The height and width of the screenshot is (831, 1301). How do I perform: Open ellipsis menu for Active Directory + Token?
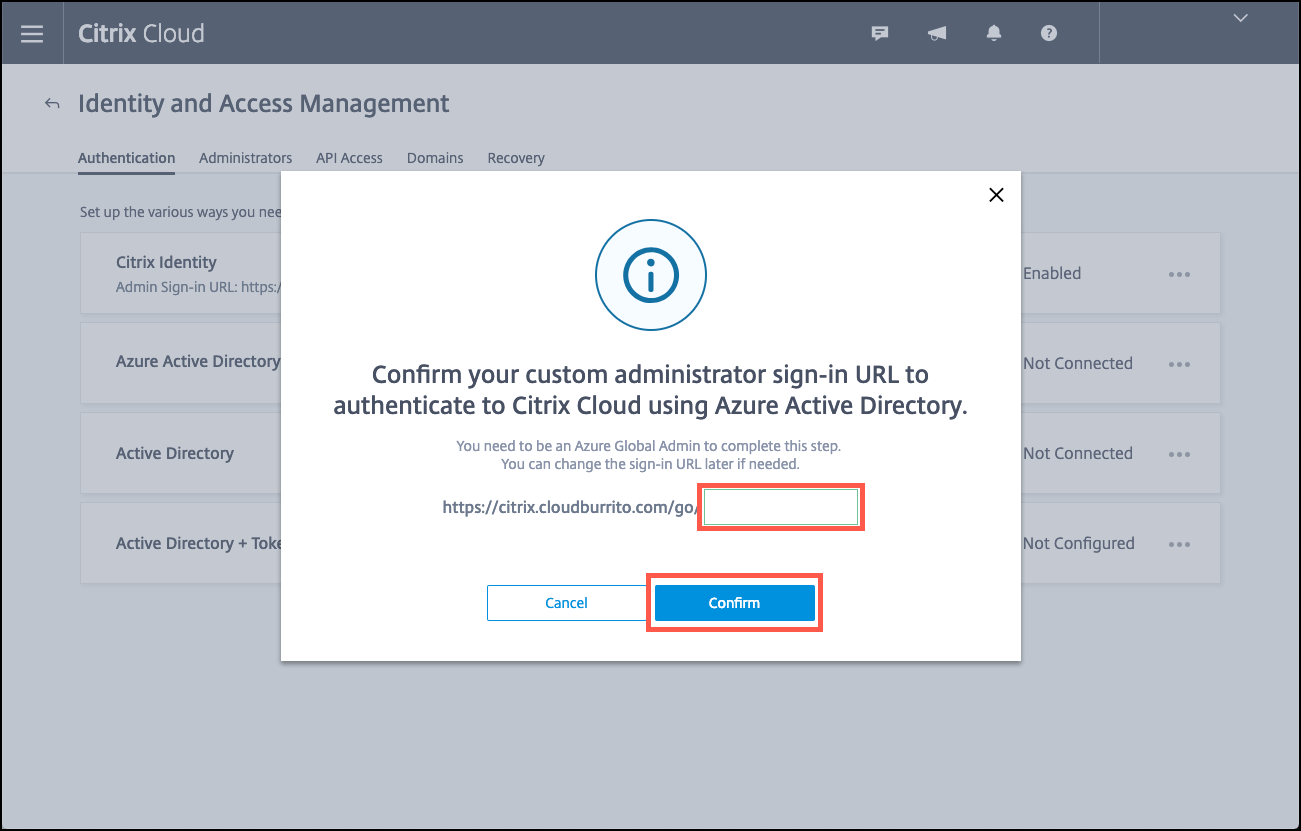[1180, 544]
